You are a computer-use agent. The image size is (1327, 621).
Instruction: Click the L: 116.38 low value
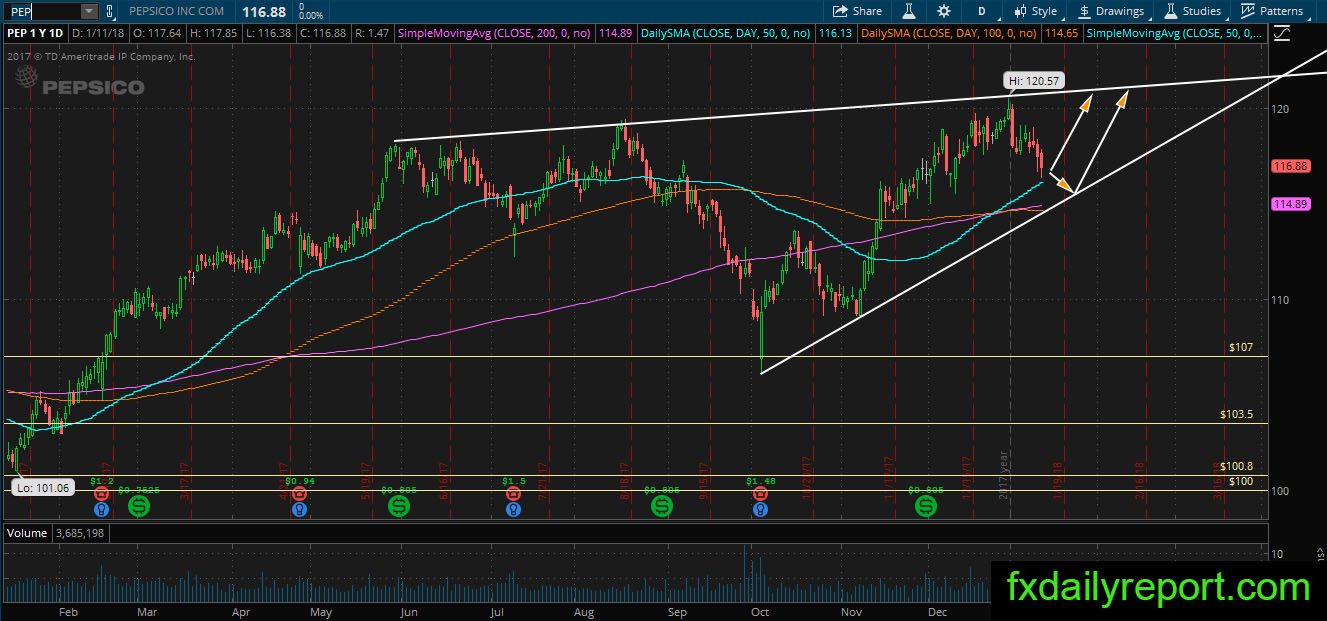point(271,33)
